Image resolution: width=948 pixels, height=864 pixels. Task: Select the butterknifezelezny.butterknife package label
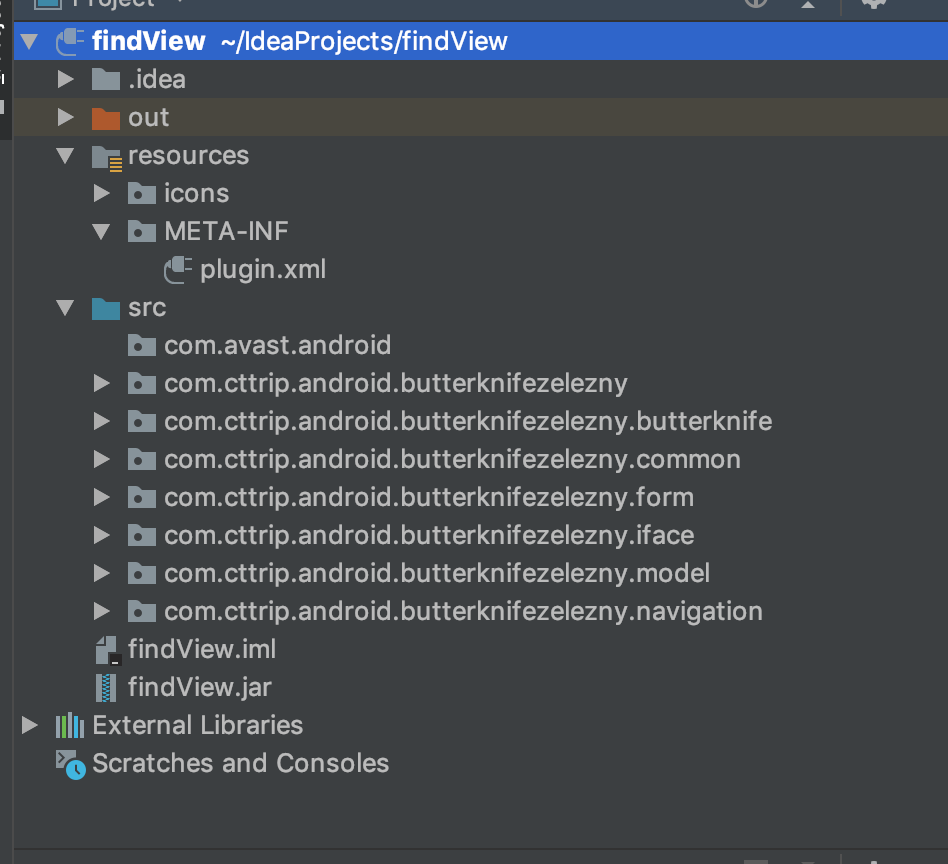coord(468,421)
